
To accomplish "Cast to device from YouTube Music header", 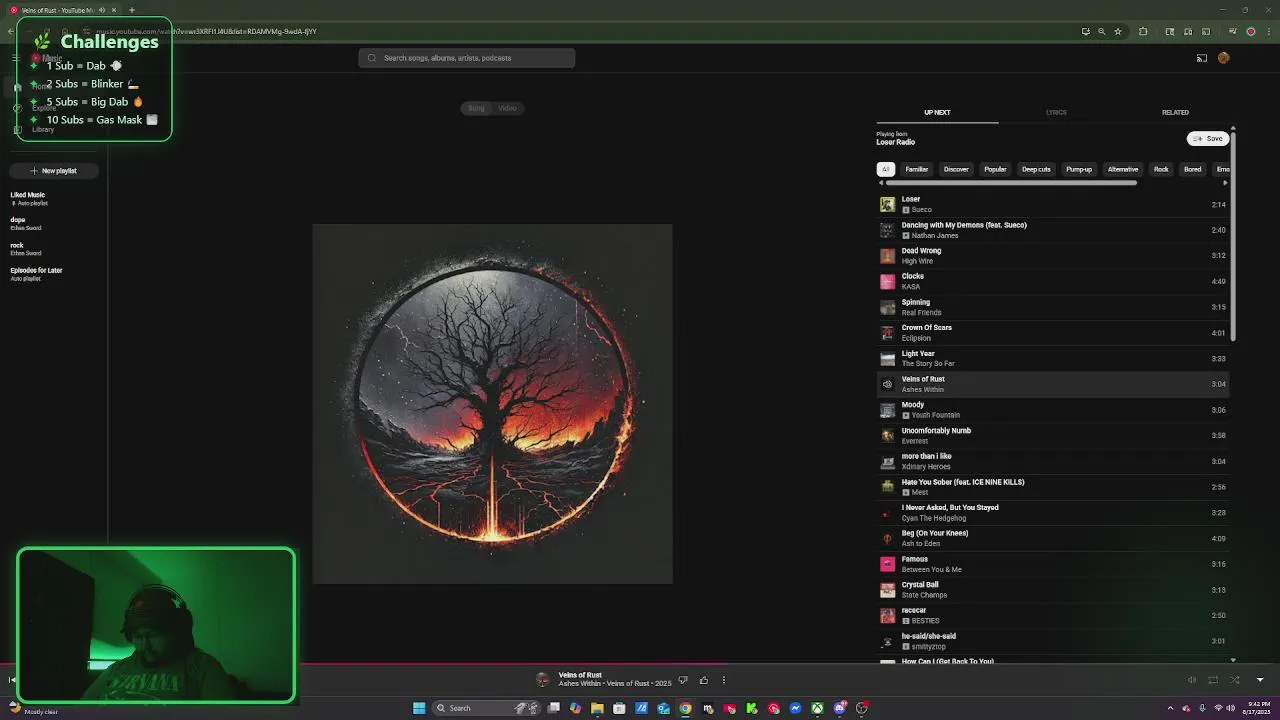I will [x=1202, y=58].
